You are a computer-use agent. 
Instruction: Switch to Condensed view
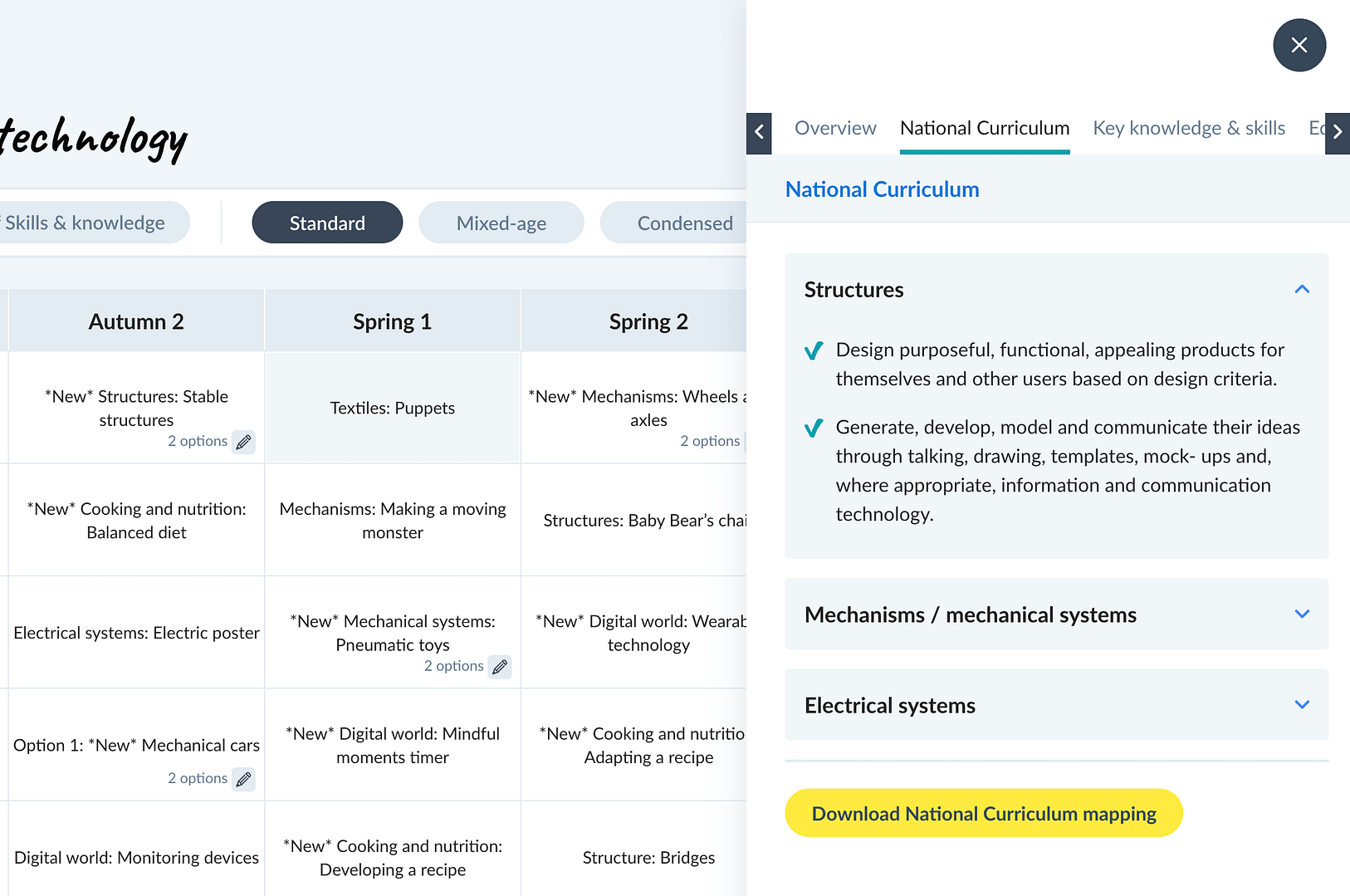coord(673,223)
